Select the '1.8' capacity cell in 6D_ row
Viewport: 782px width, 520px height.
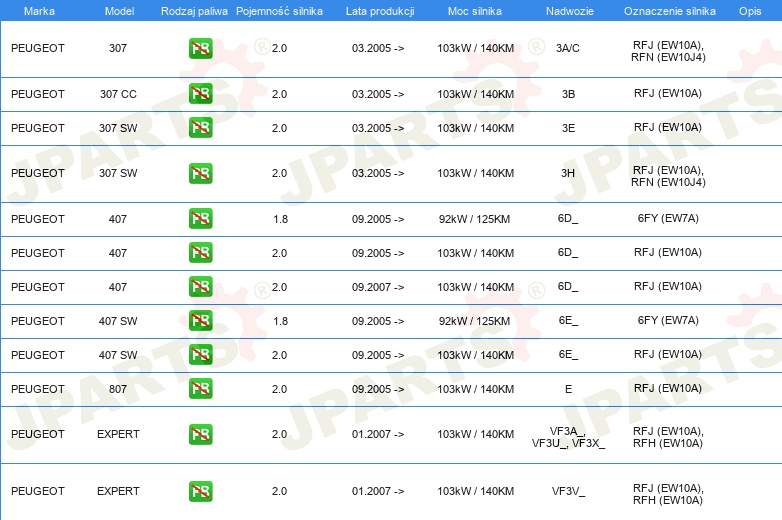[281, 219]
